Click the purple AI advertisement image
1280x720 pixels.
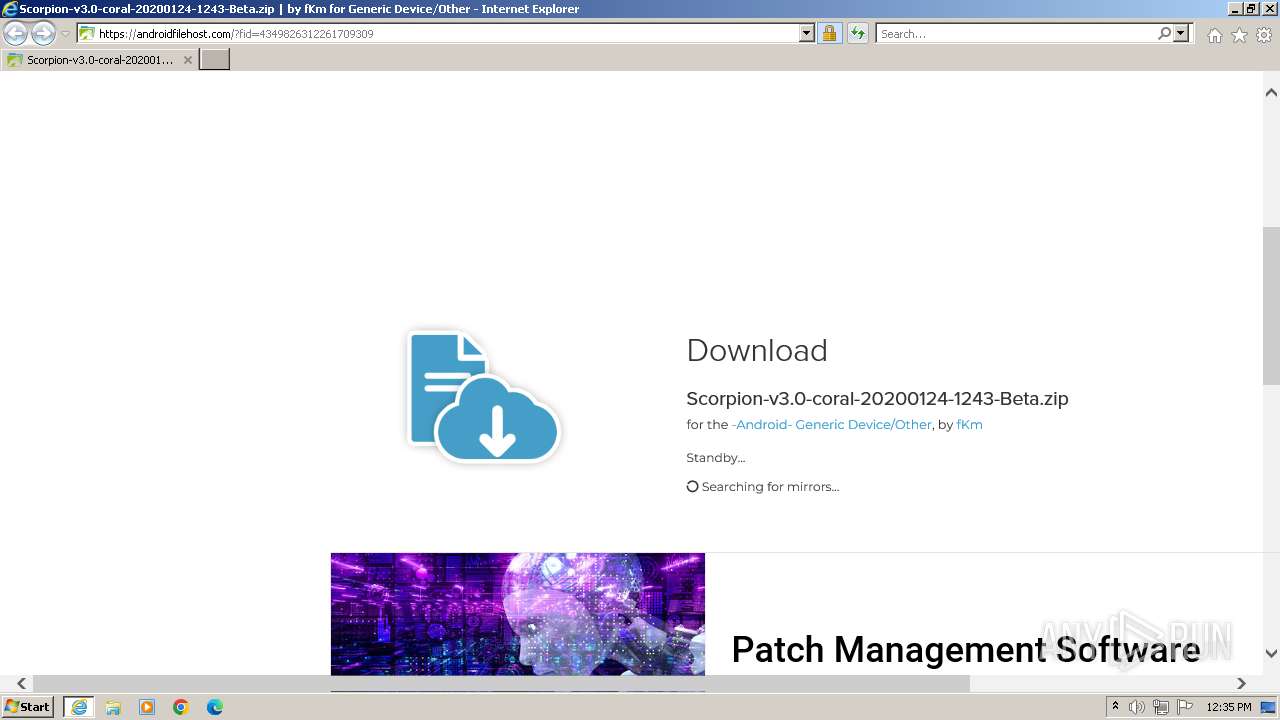coord(518,615)
